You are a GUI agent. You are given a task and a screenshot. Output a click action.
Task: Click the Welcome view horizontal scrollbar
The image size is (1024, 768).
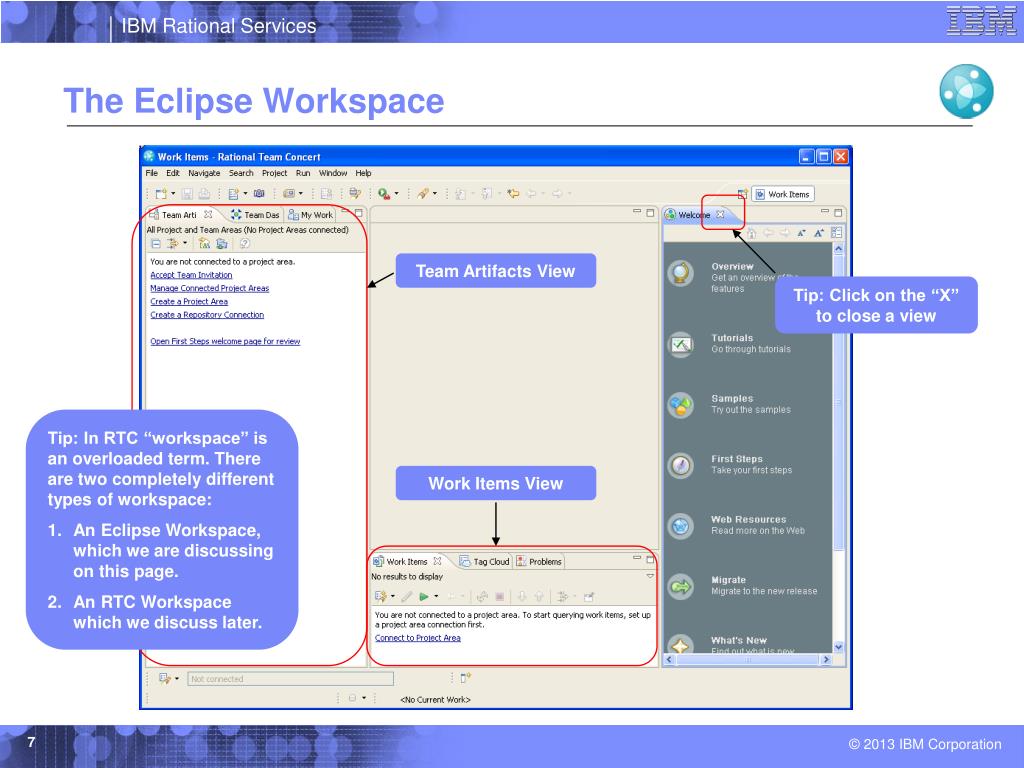coord(748,660)
